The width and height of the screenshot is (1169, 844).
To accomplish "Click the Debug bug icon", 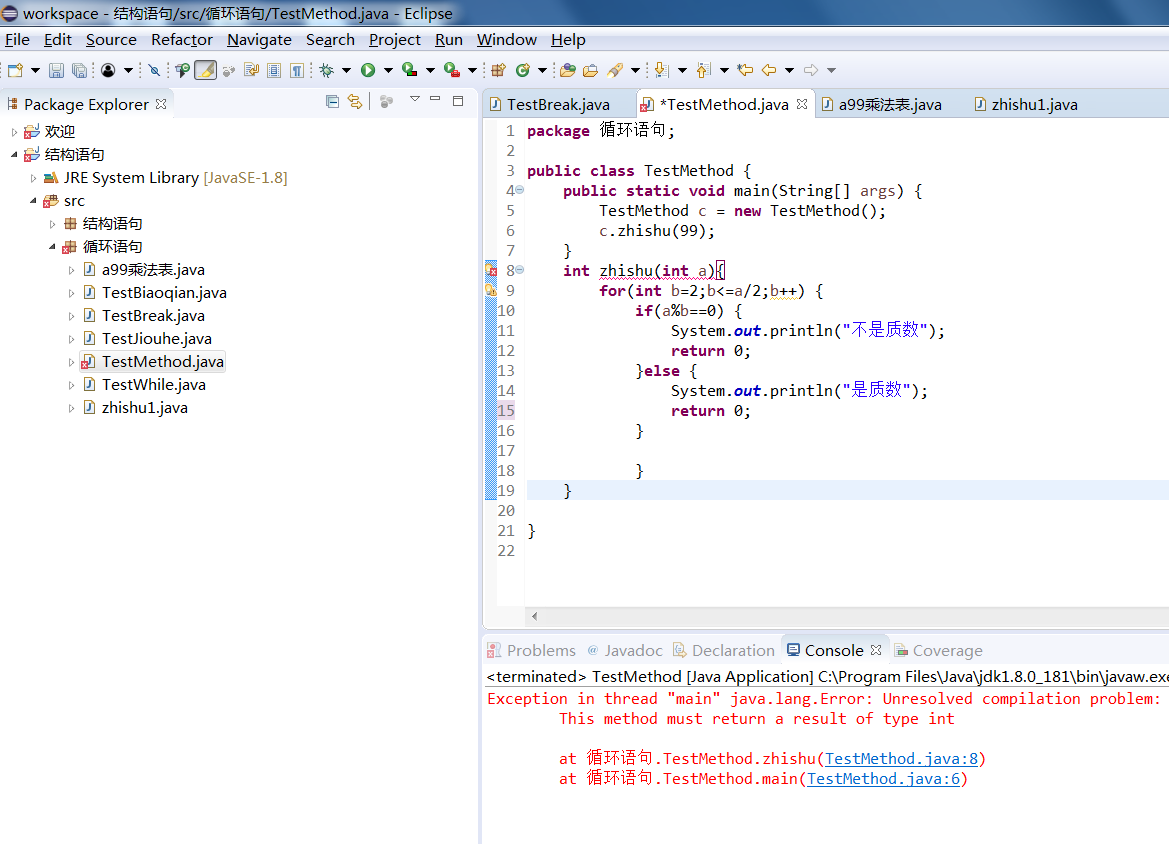I will (x=326, y=70).
